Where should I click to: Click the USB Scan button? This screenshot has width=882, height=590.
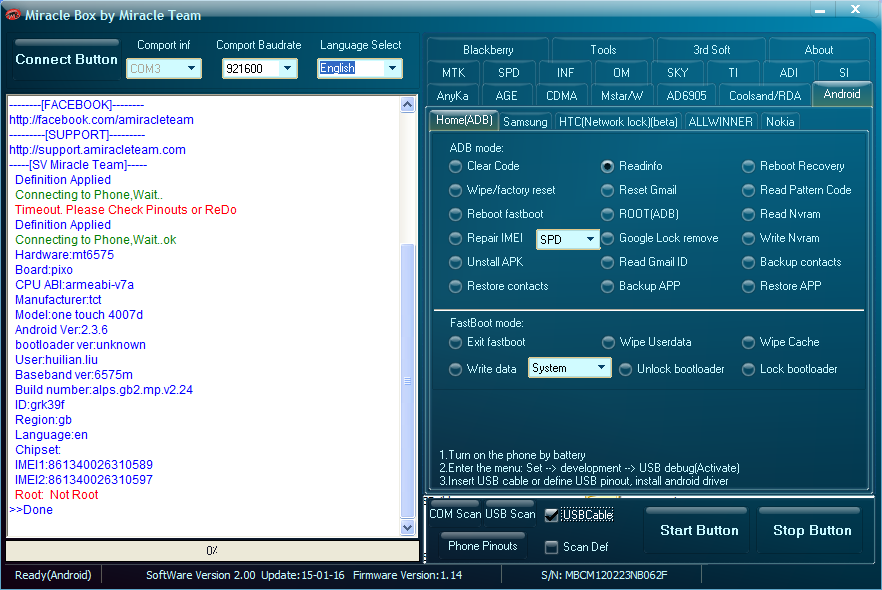tap(510, 514)
